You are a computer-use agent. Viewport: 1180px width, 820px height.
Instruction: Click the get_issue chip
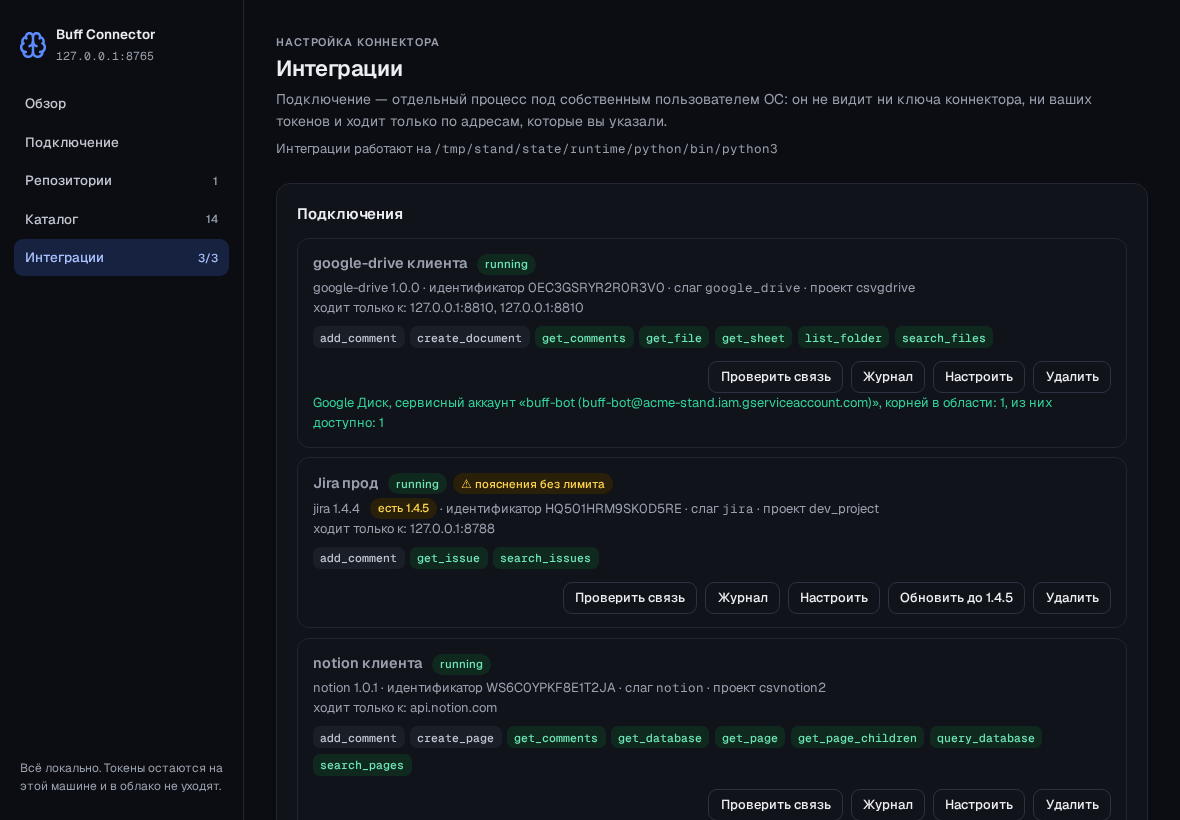[449, 558]
